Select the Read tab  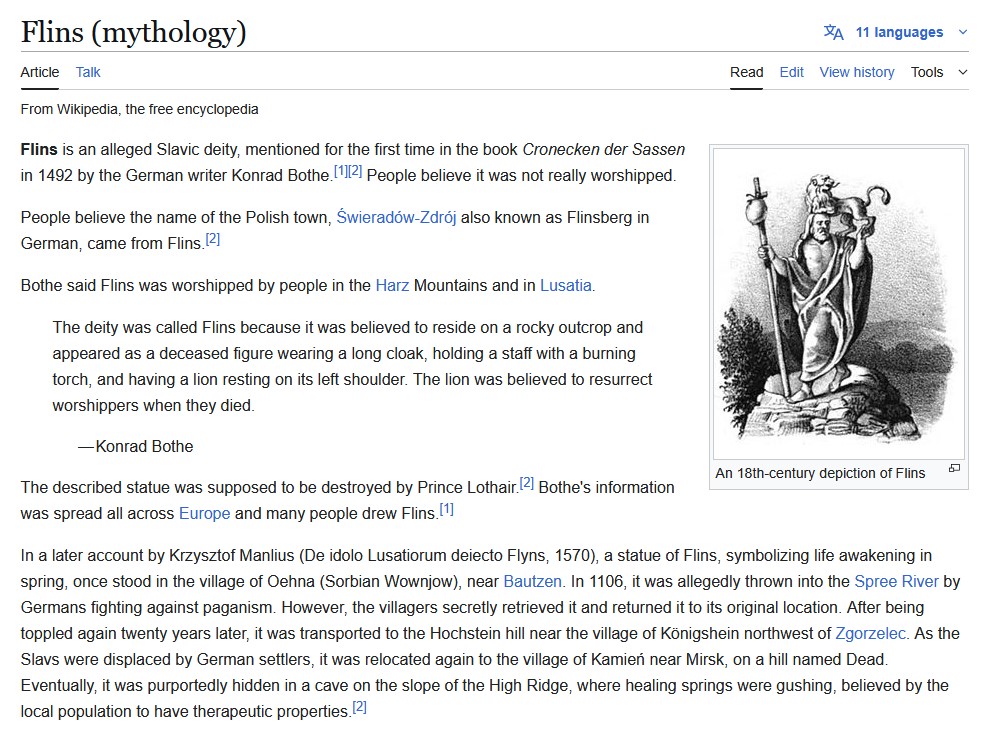coord(746,73)
